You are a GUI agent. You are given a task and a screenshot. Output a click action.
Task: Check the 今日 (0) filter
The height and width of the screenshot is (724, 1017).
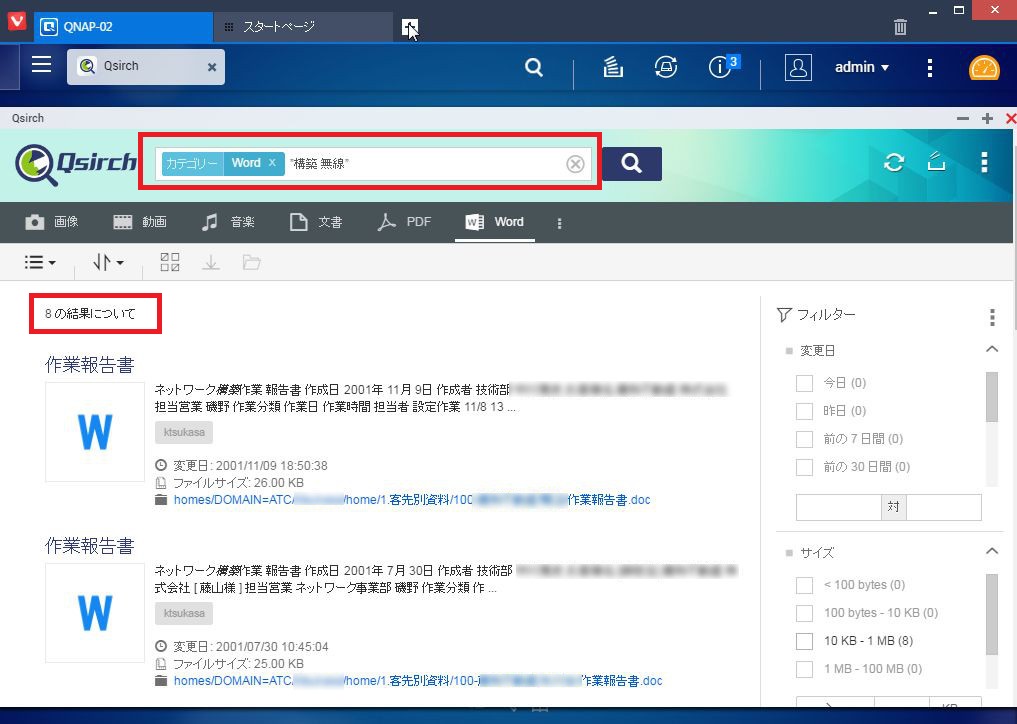click(804, 383)
